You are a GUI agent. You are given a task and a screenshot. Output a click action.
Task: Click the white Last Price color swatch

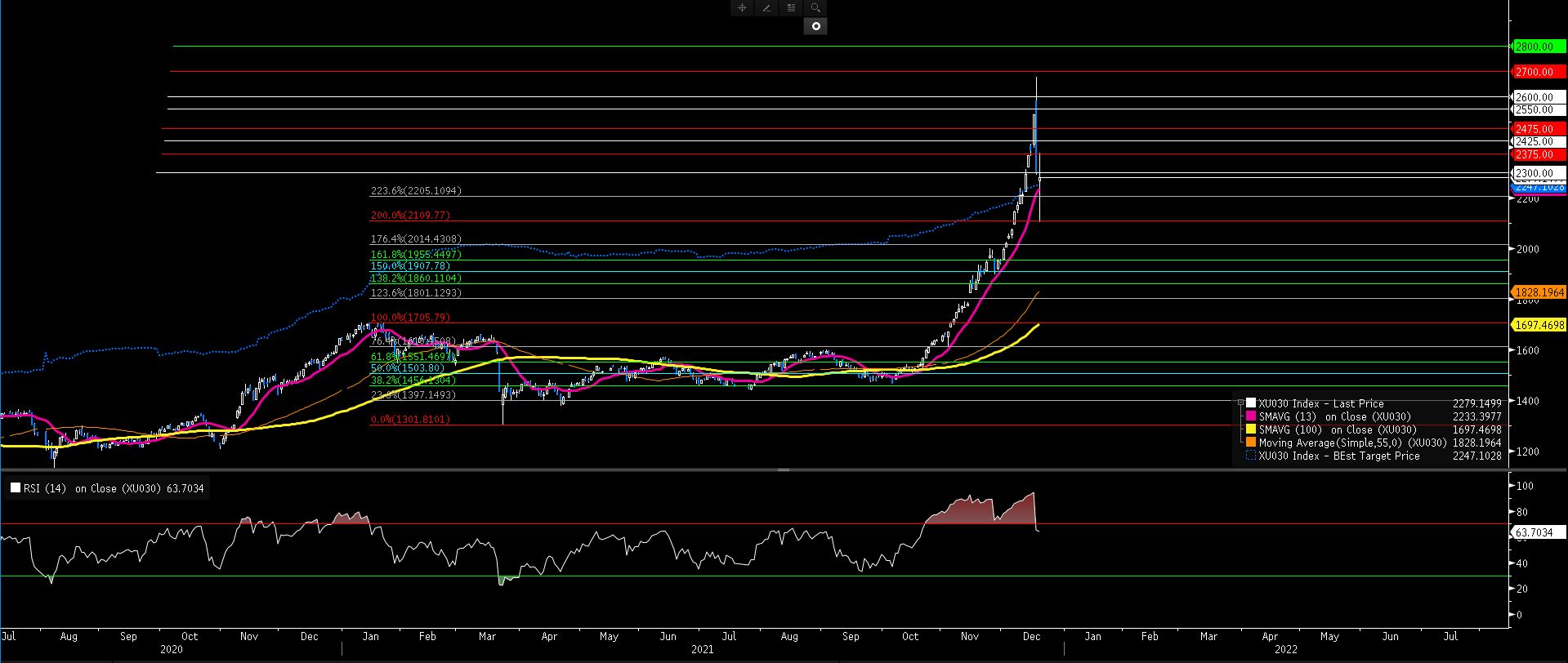coord(1251,403)
